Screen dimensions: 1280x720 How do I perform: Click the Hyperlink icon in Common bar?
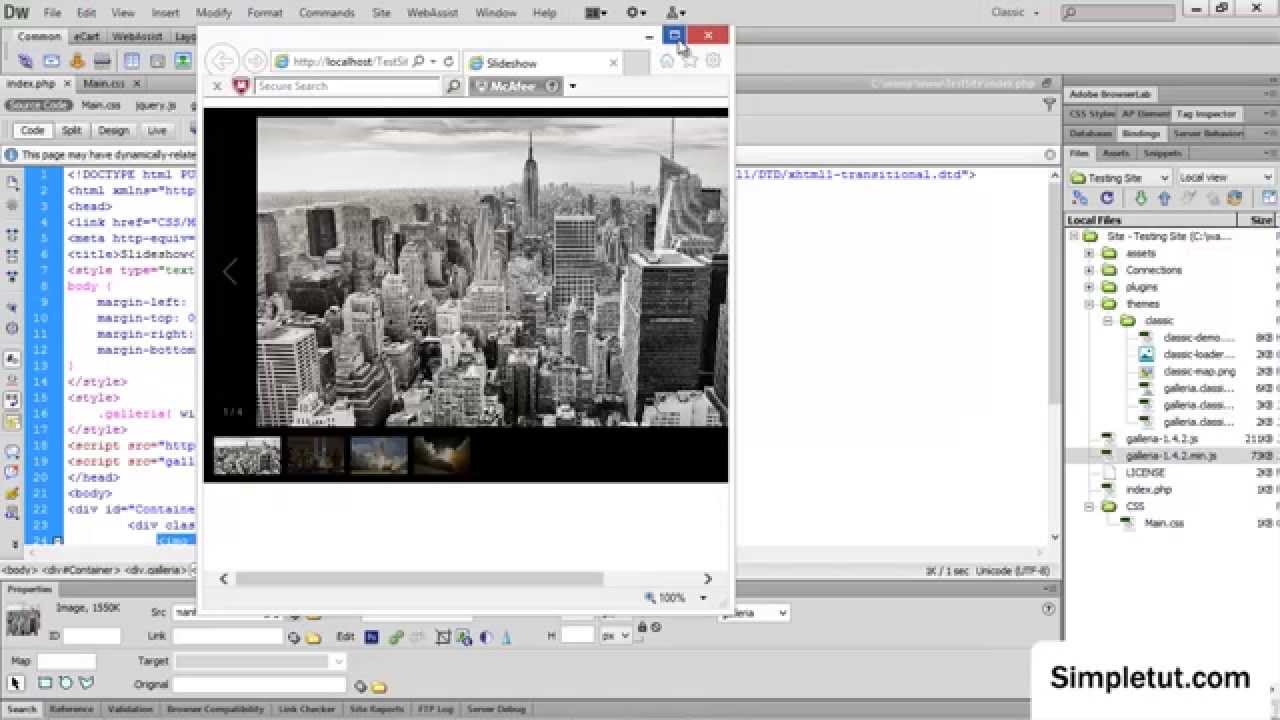coord(25,61)
